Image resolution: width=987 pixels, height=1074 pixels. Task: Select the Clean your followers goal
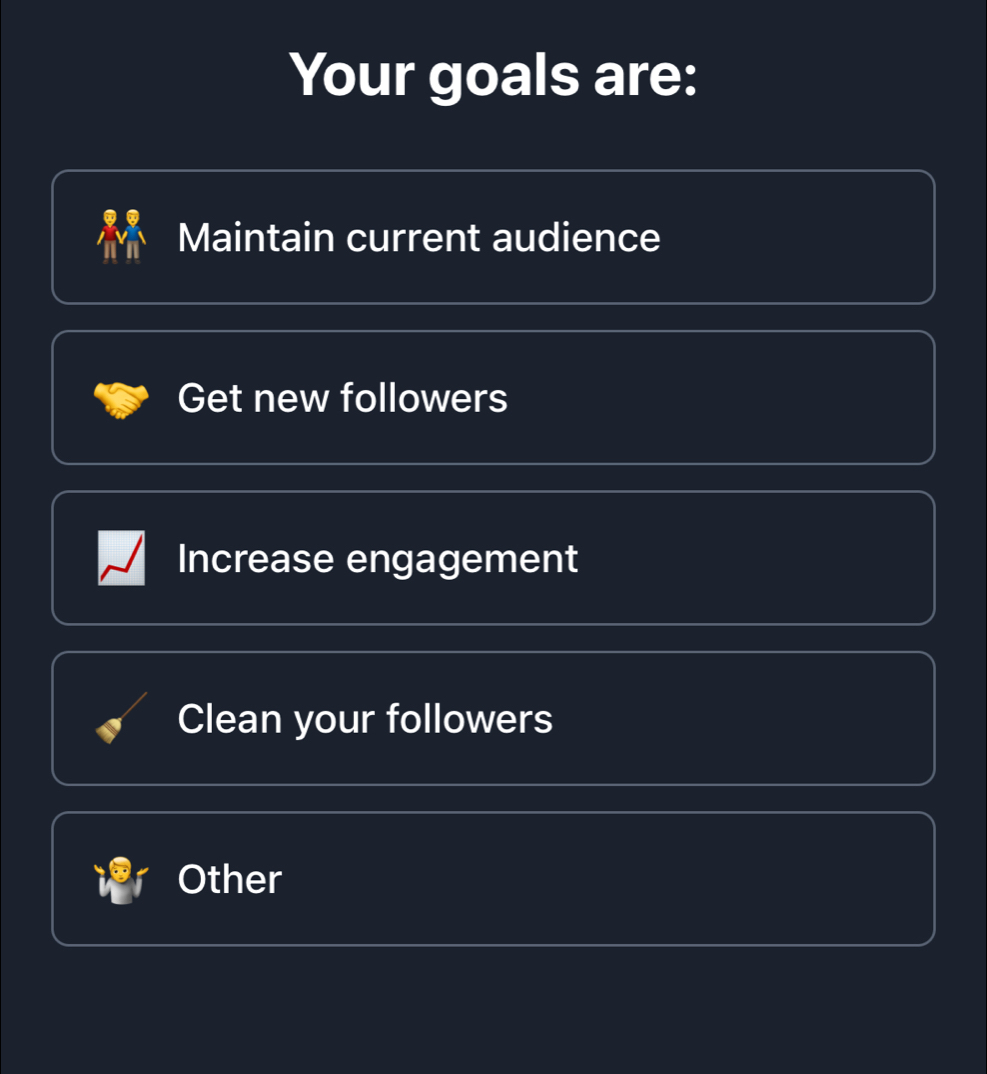(x=493, y=718)
